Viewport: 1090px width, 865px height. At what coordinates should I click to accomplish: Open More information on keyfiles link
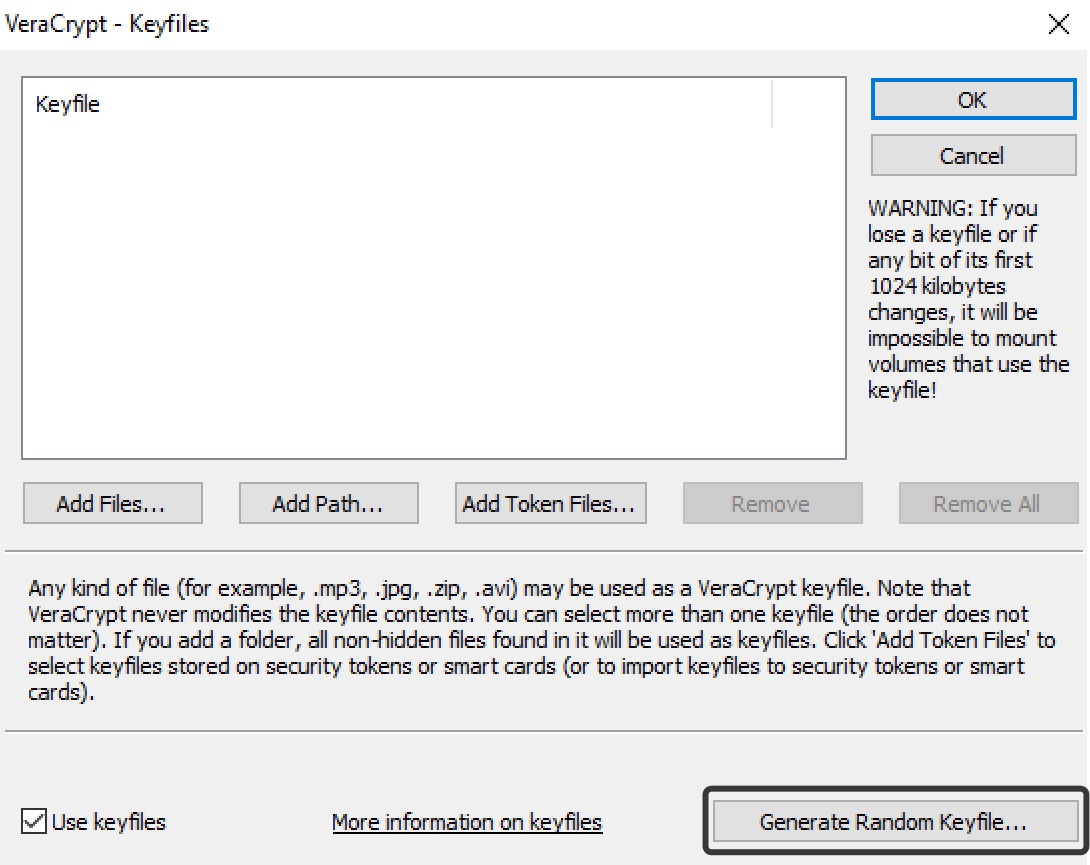tap(467, 823)
